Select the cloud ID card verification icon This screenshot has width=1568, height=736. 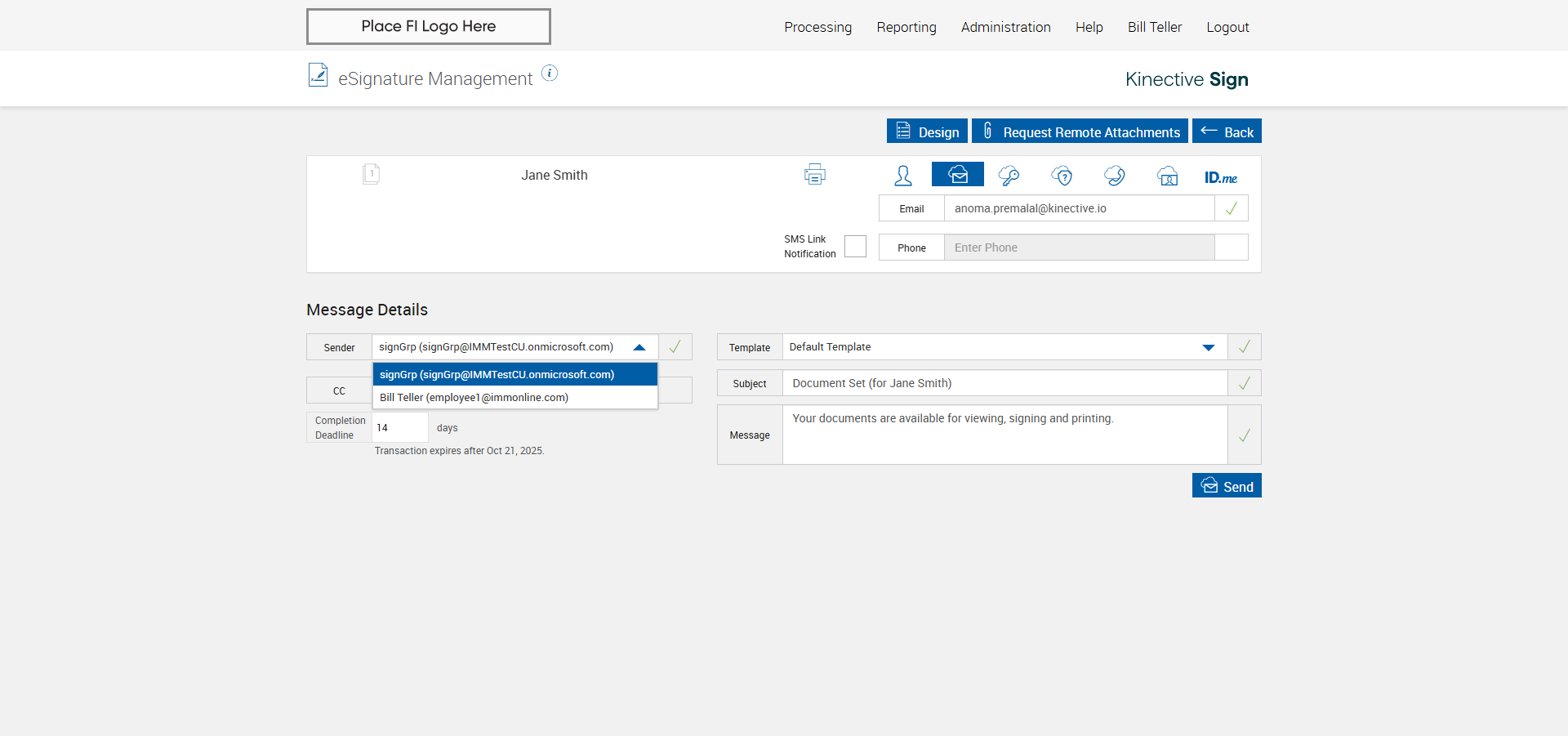click(1168, 176)
